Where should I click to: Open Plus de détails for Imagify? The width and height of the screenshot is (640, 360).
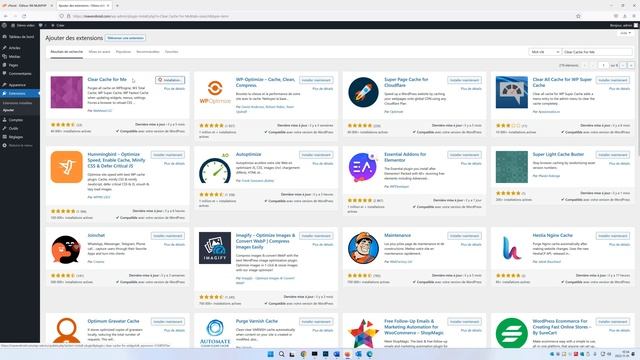pyautogui.click(x=322, y=244)
